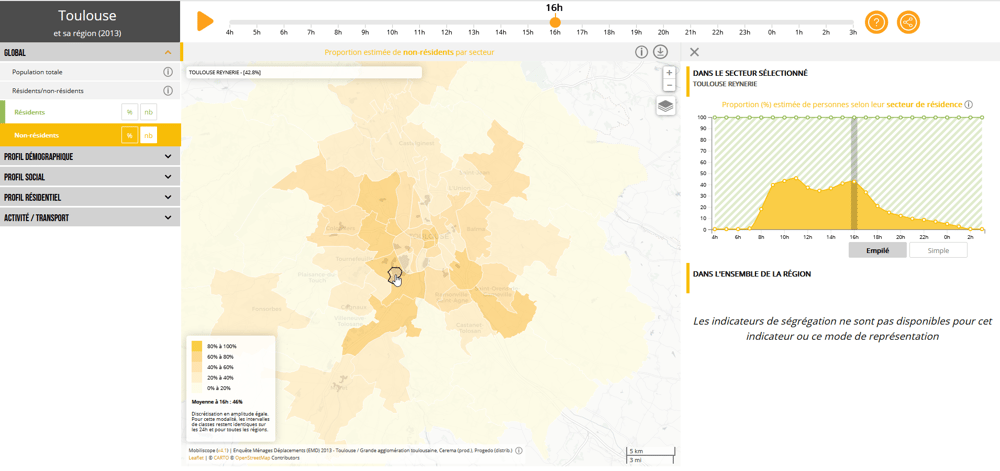Switch Résidents to percentage mode
This screenshot has width=1000, height=471.
[x=129, y=112]
